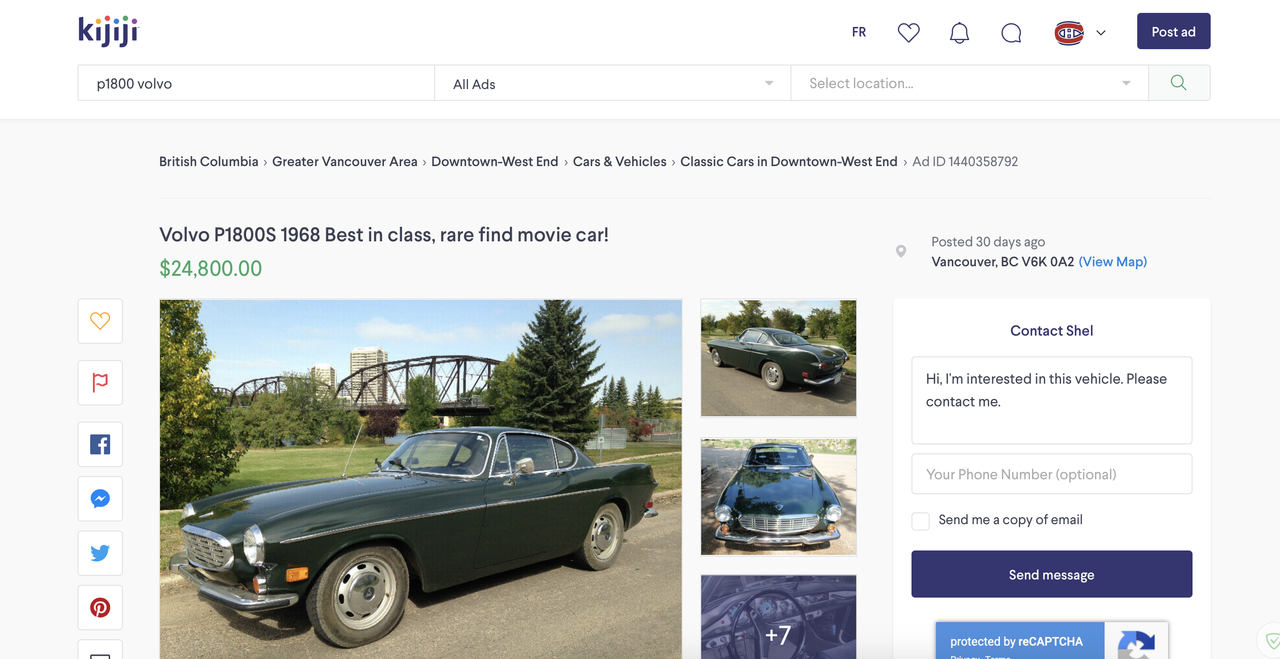The height and width of the screenshot is (659, 1280).
Task: Click the reCAPTCHA badge
Action: (x=1051, y=640)
